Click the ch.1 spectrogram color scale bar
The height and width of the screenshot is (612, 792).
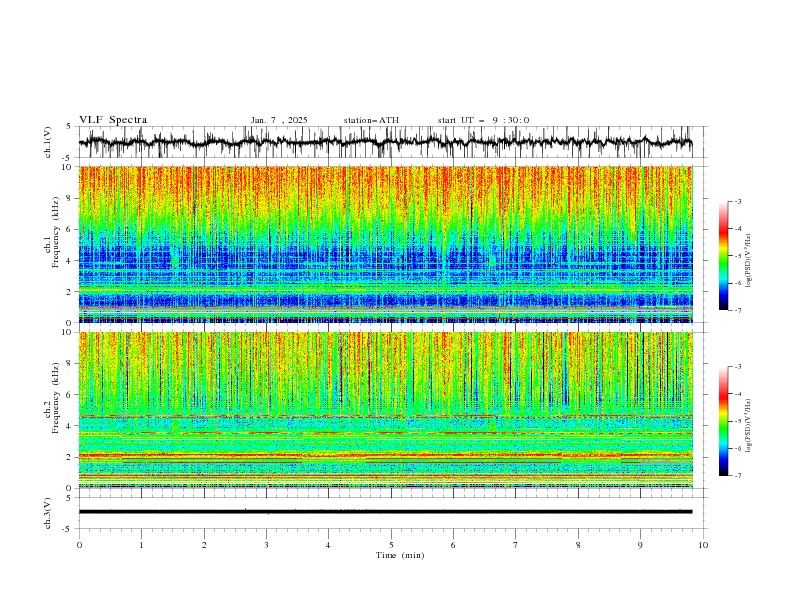[723, 256]
